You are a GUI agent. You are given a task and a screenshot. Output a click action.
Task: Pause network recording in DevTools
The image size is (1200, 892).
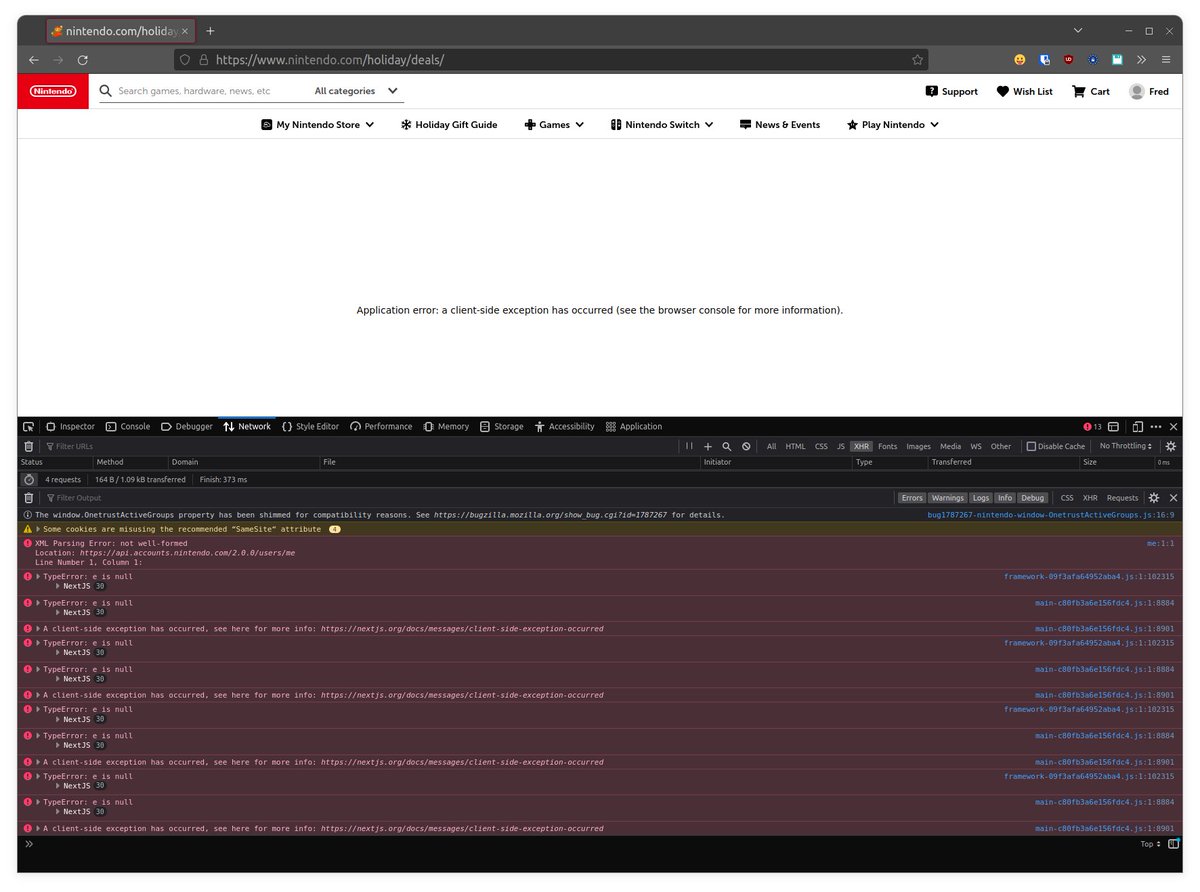(x=689, y=446)
